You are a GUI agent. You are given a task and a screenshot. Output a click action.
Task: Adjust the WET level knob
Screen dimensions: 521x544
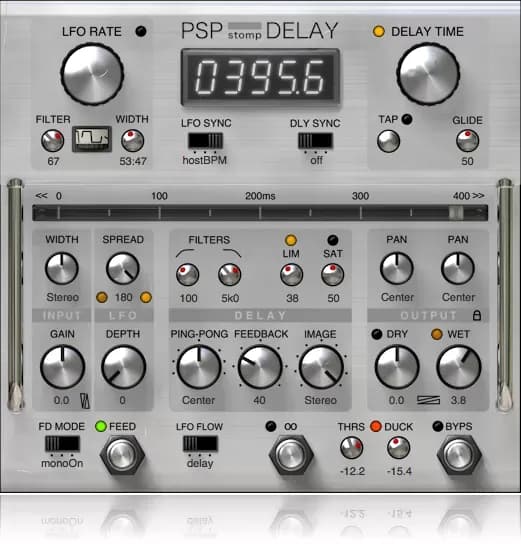tap(459, 367)
